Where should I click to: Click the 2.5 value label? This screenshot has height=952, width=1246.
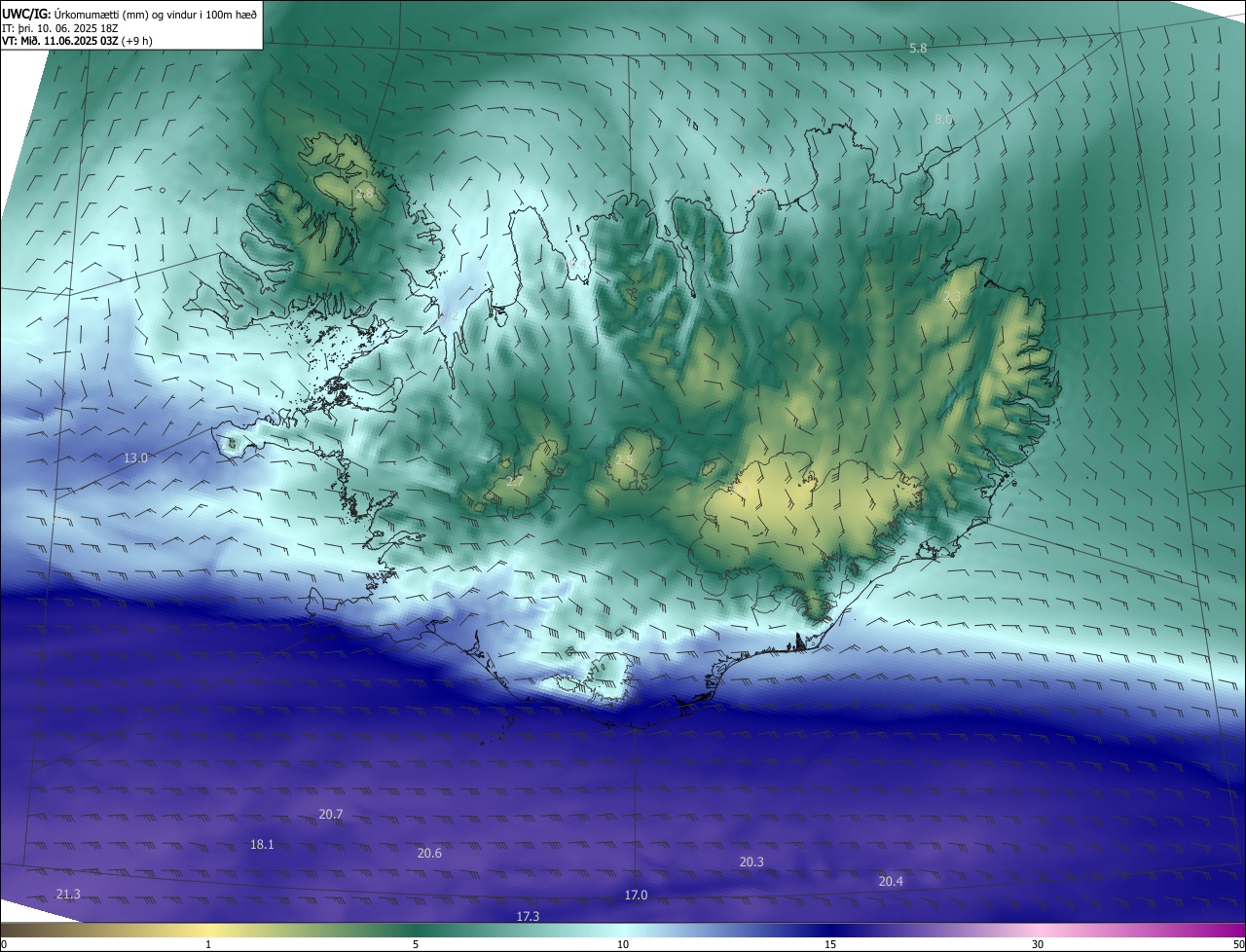pos(624,460)
